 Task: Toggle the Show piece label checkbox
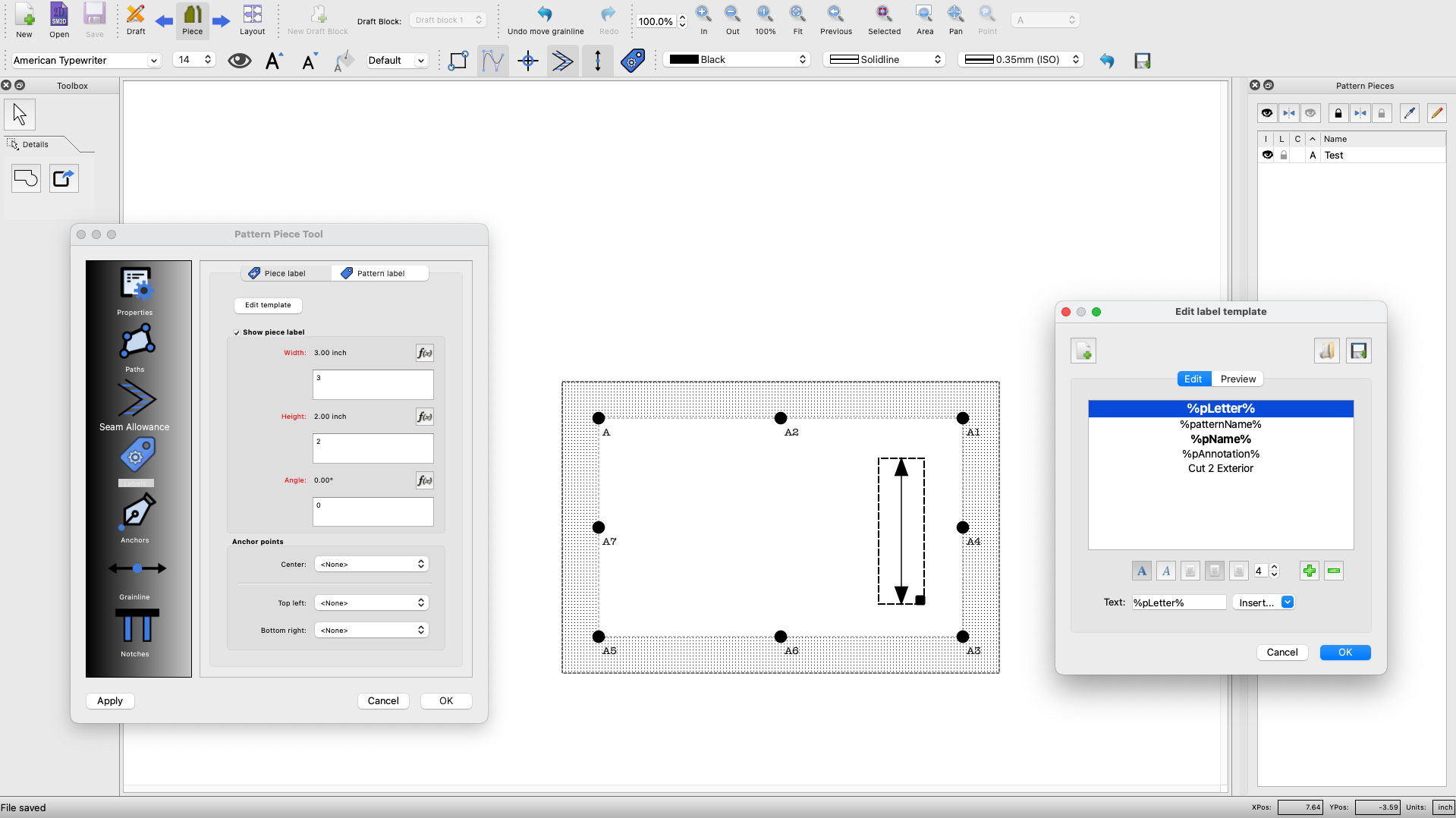coord(237,332)
